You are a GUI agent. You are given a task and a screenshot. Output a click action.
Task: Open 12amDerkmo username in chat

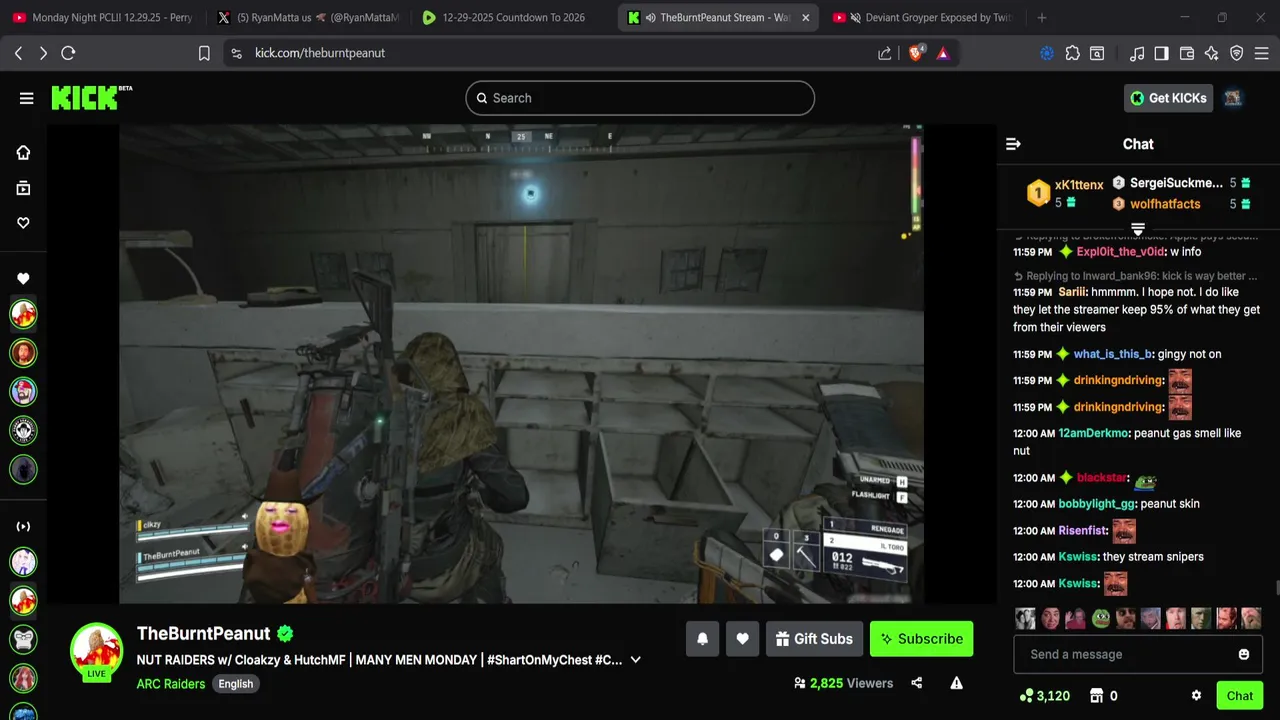pyautogui.click(x=1094, y=433)
